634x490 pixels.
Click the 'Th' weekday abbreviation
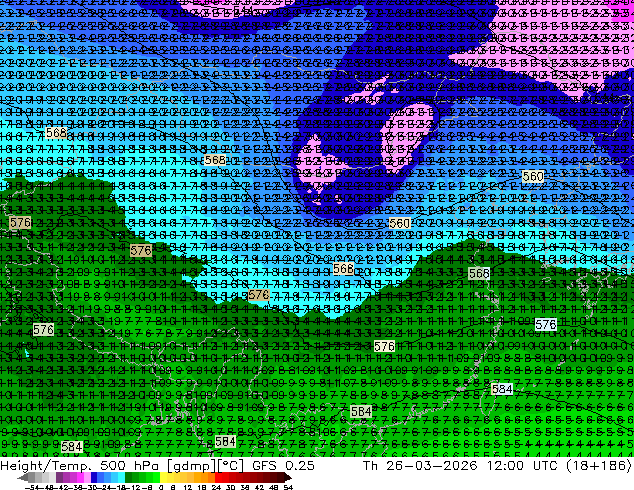(x=370, y=465)
